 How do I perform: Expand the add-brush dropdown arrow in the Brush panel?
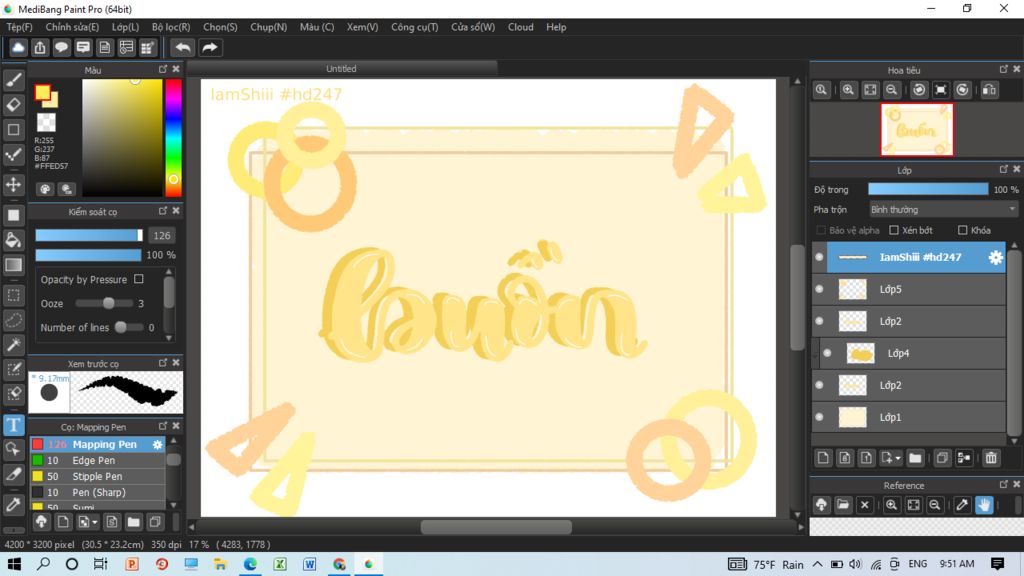[95, 522]
